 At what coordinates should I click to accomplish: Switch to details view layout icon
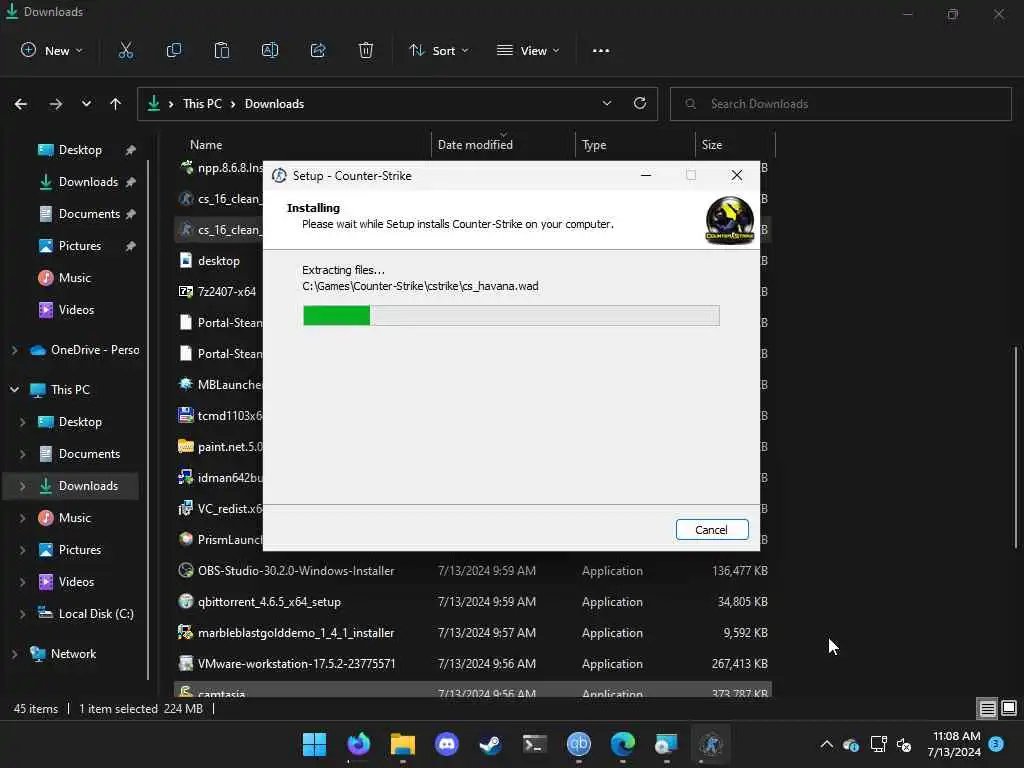coord(987,709)
